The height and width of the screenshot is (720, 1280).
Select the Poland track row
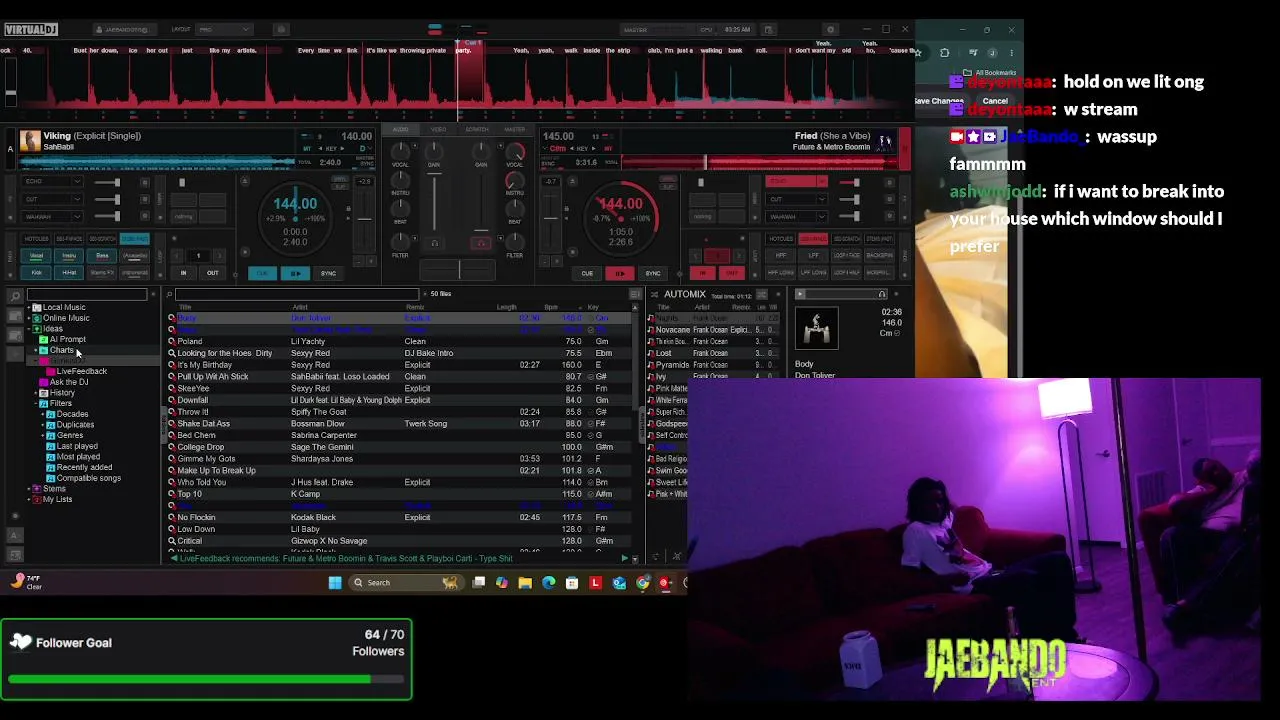click(x=400, y=341)
